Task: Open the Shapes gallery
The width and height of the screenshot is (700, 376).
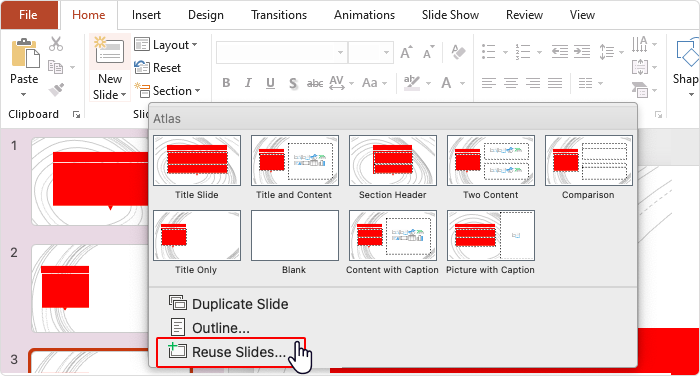Action: coord(687,67)
